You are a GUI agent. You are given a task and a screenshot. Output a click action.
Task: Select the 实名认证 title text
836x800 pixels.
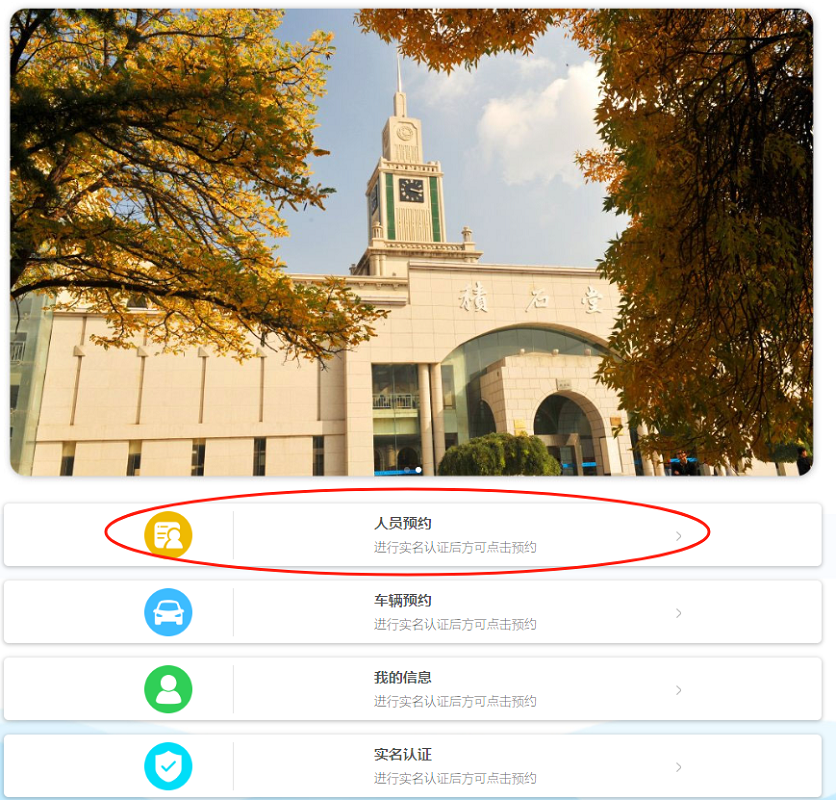(403, 754)
